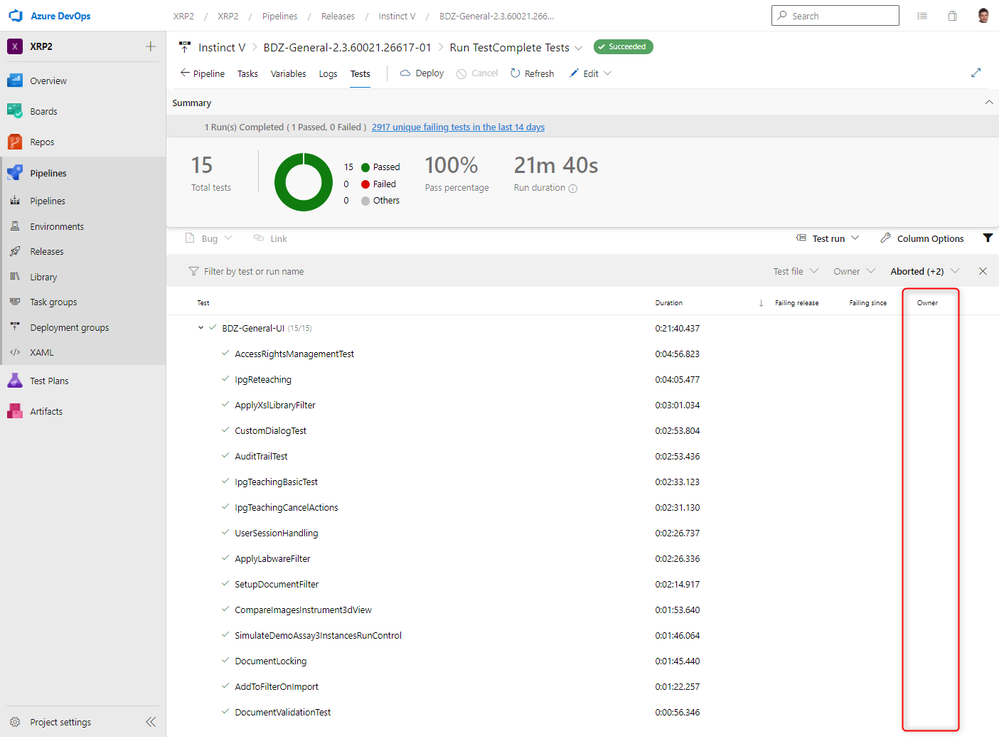The height and width of the screenshot is (737, 999).
Task: Switch to the Variables tab
Action: pos(288,74)
